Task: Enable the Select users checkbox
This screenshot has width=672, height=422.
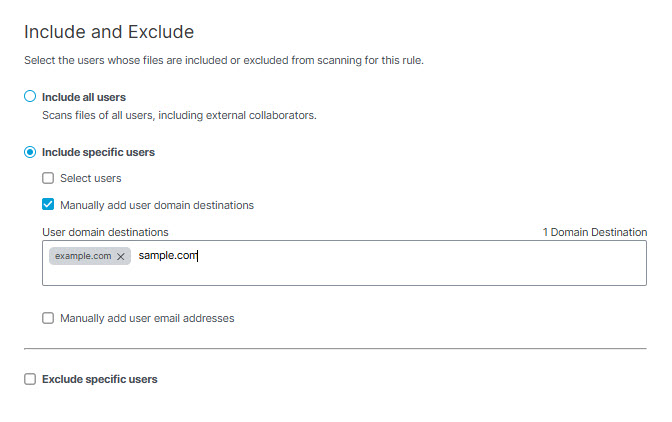Action: [x=48, y=178]
